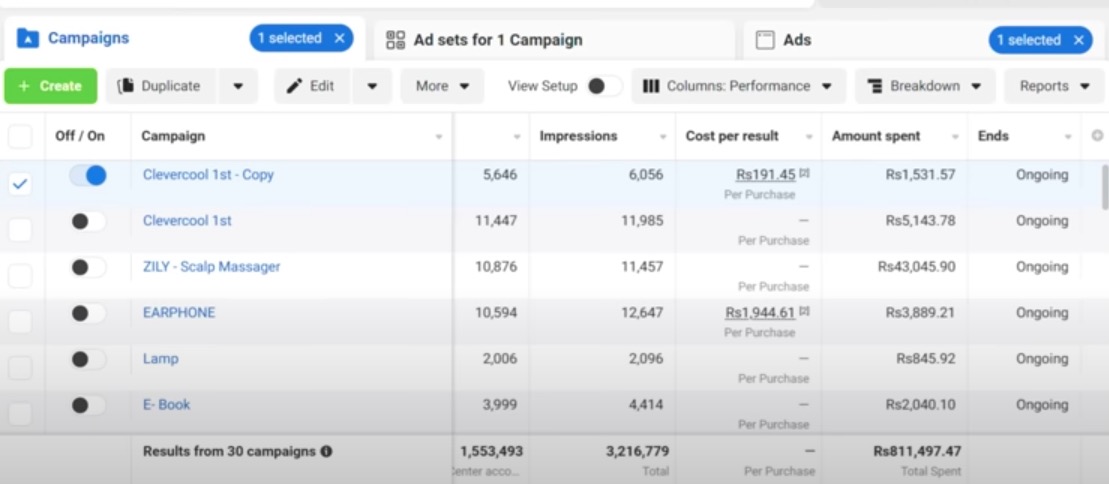Switch to the Campaigns tab
This screenshot has height=484, width=1109.
click(x=88, y=38)
